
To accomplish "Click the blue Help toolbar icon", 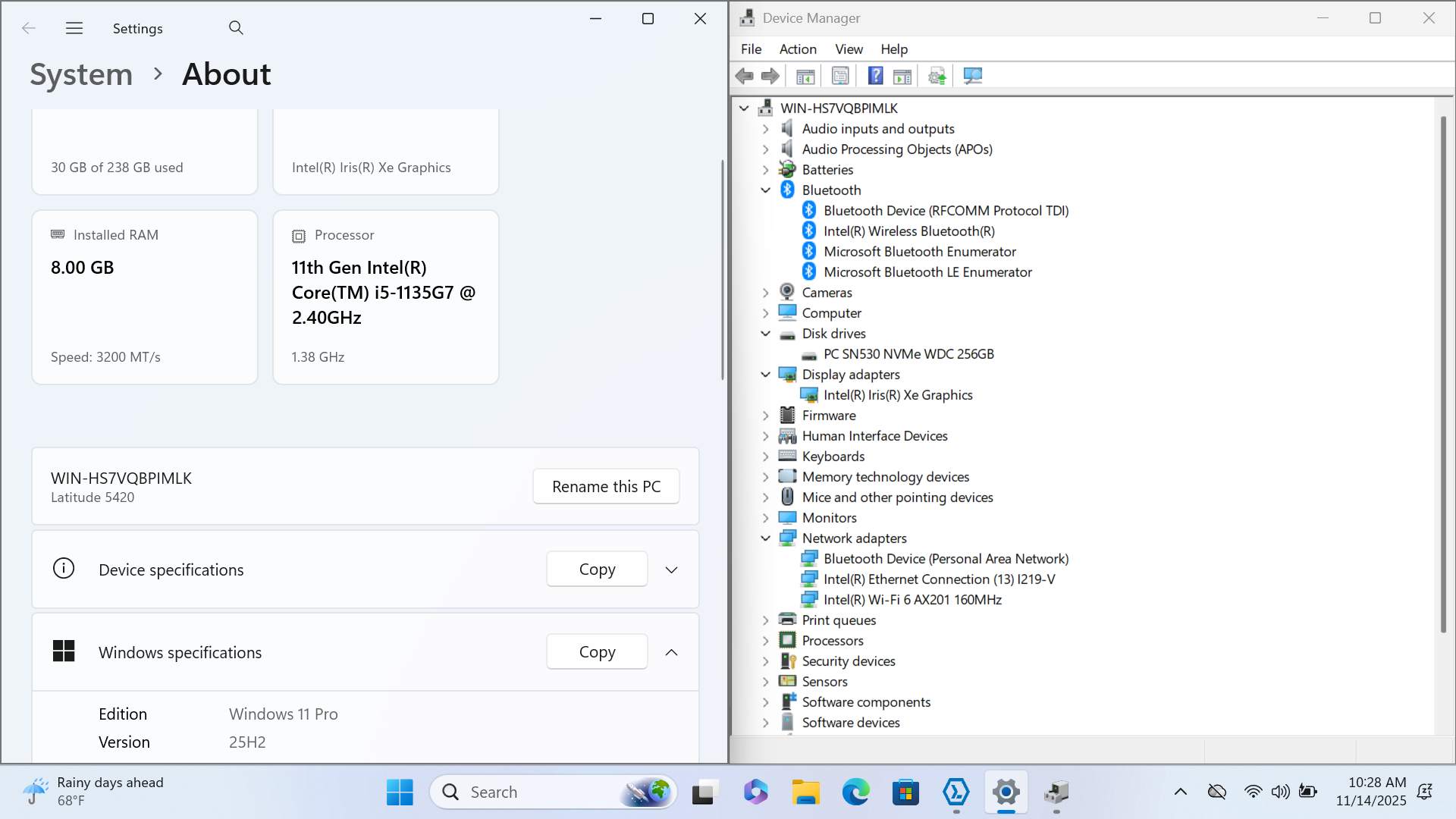I will click(x=875, y=76).
